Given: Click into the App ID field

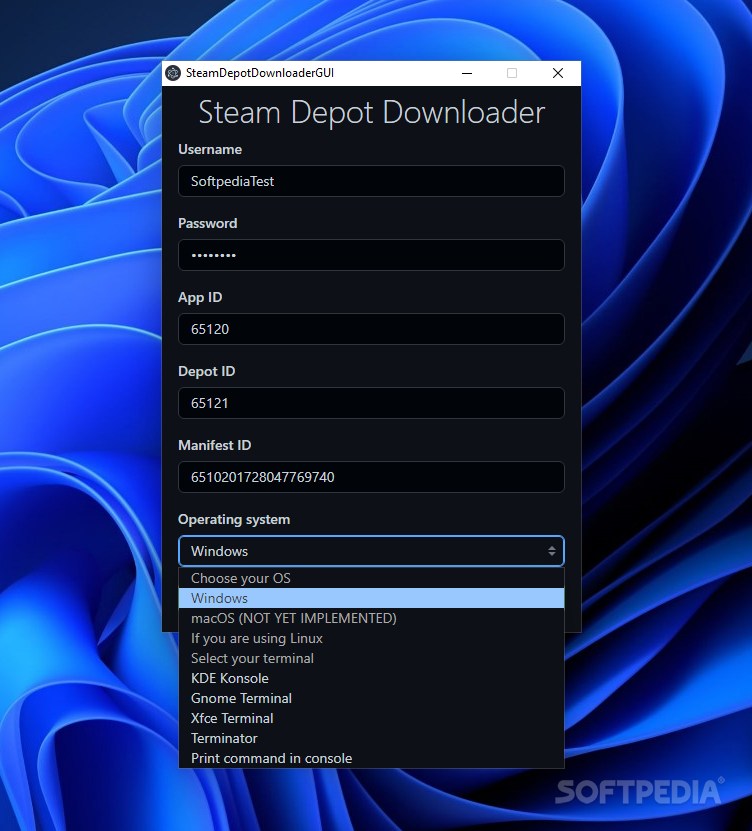Looking at the screenshot, I should pyautogui.click(x=371, y=329).
